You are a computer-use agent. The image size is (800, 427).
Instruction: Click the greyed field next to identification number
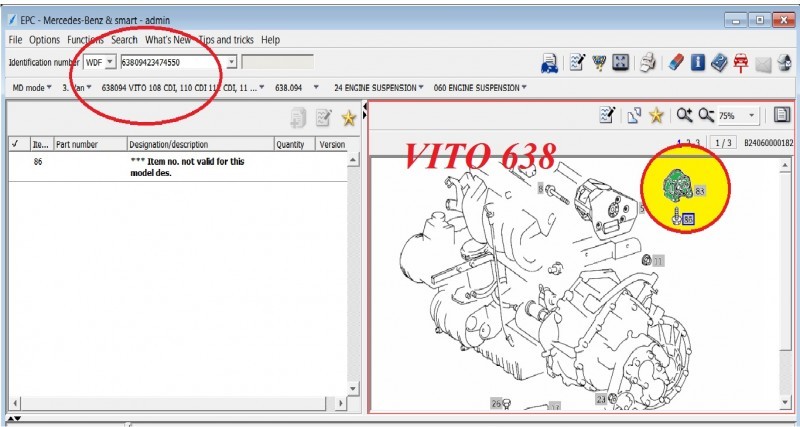point(278,62)
